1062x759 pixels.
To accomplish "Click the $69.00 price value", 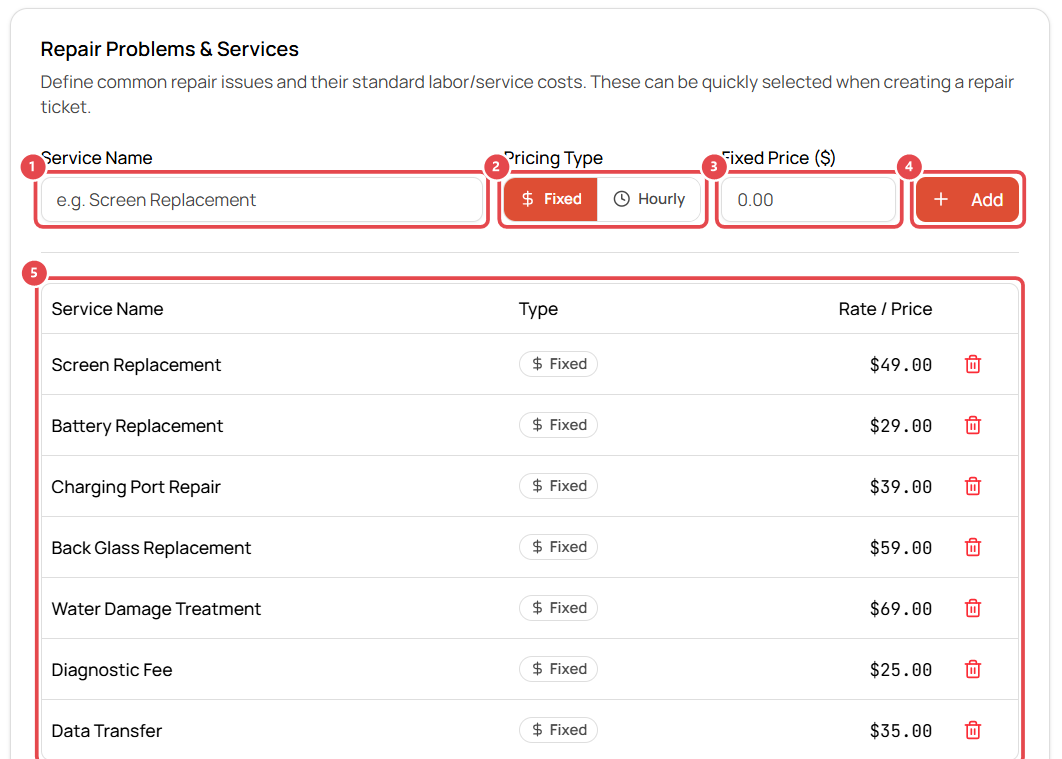I will 901,609.
